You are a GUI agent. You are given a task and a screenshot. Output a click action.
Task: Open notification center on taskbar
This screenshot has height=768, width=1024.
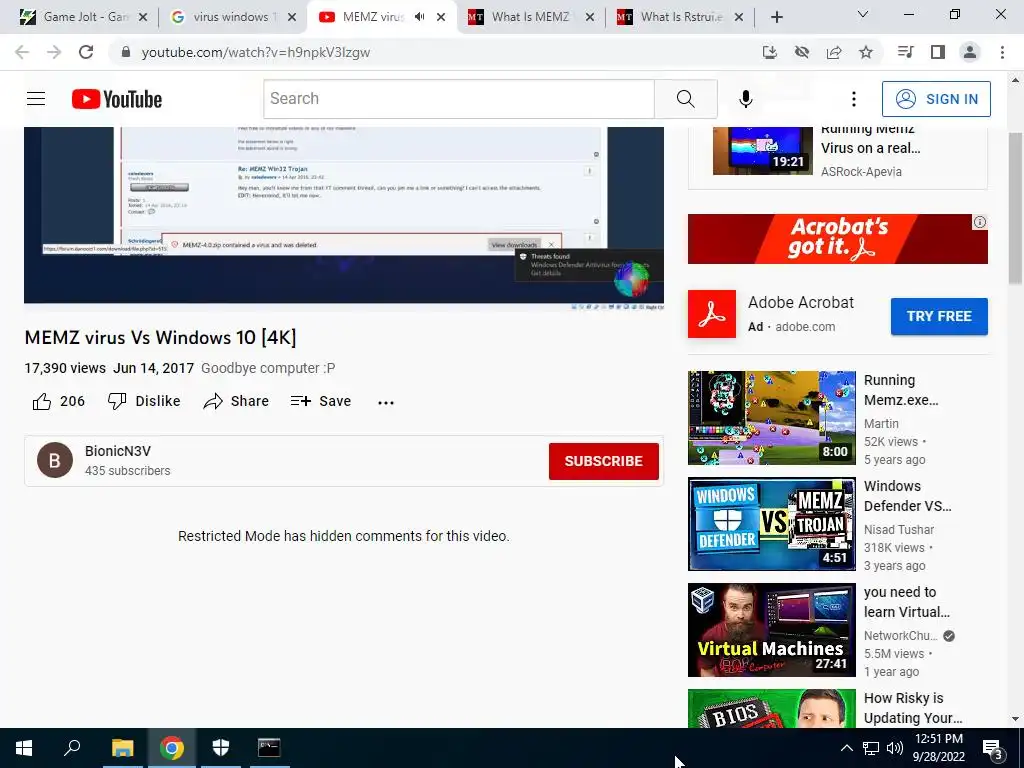(992, 748)
